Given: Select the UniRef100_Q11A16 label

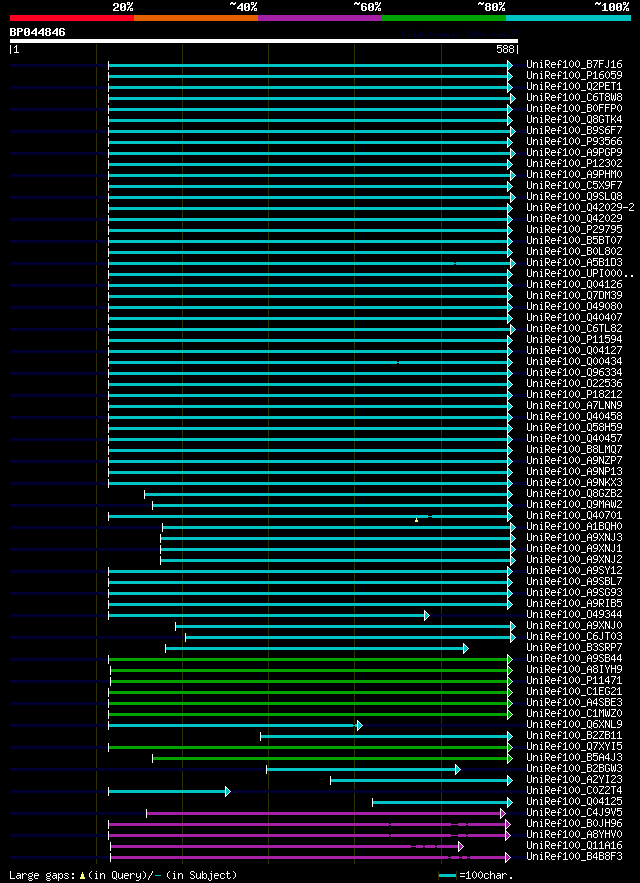Looking at the screenshot, I should pos(574,847).
